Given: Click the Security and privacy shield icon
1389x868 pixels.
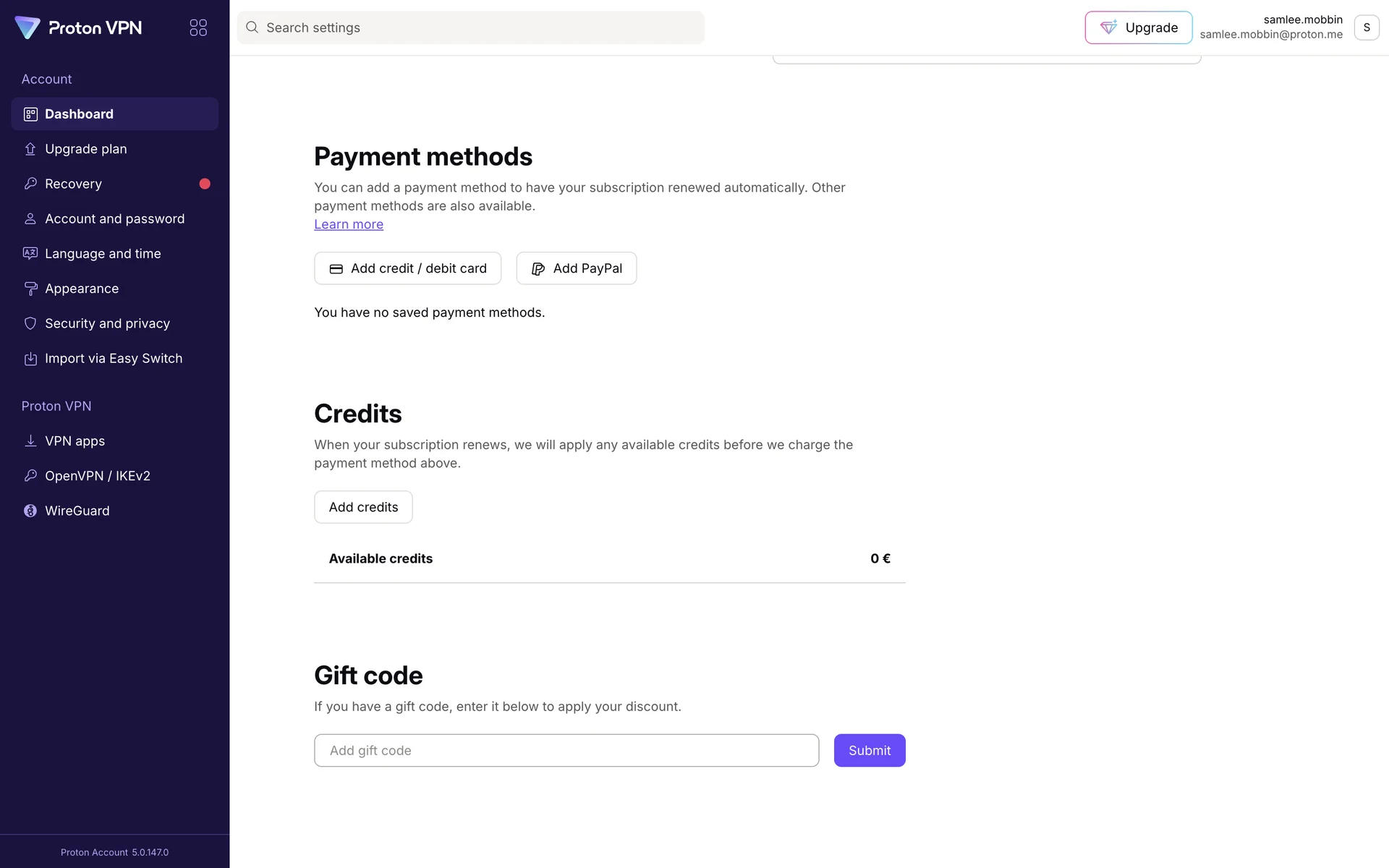Looking at the screenshot, I should coord(30,323).
